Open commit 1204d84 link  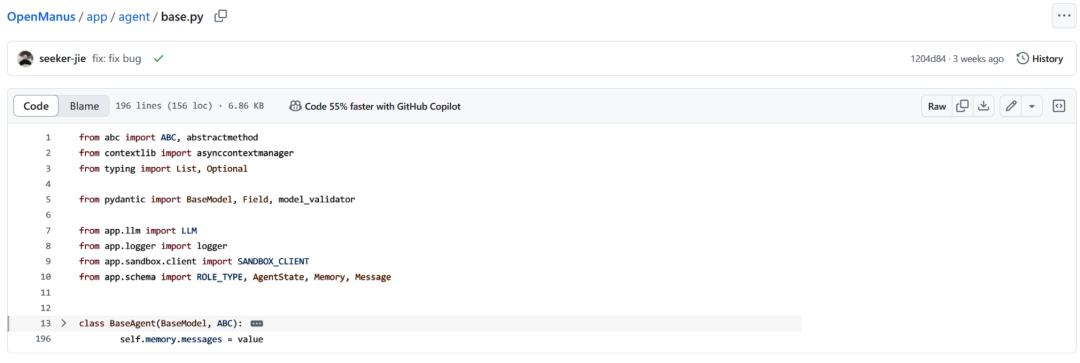[928, 59]
